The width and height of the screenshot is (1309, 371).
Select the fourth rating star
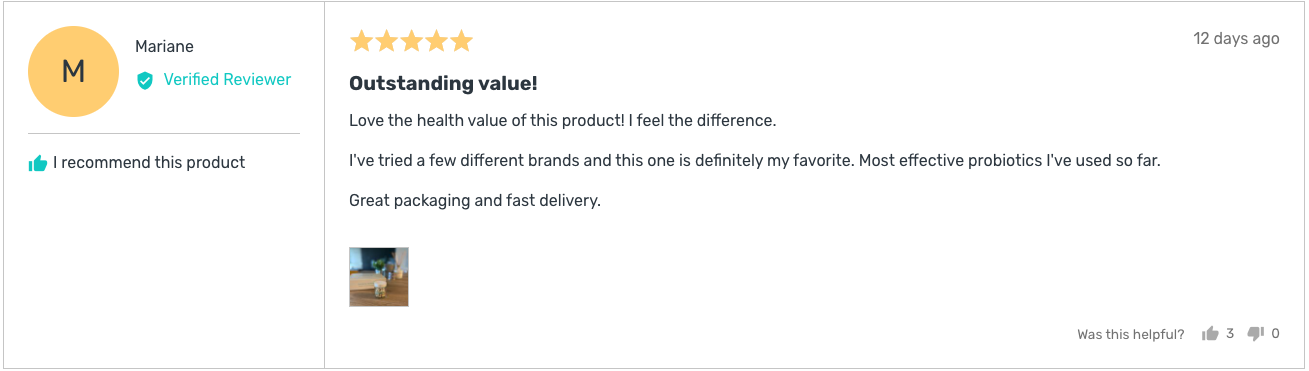coord(436,41)
